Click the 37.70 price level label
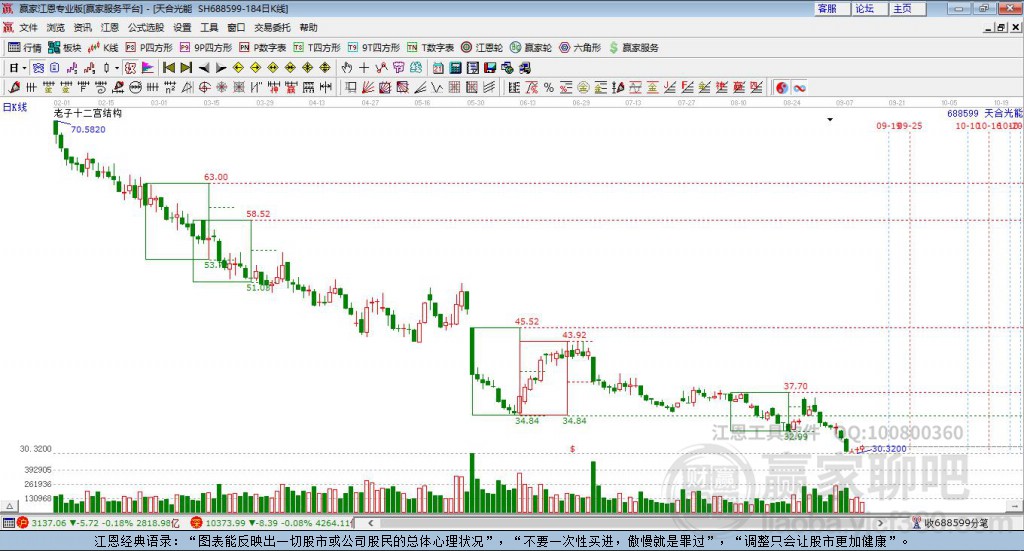1024x551 pixels. click(x=795, y=386)
